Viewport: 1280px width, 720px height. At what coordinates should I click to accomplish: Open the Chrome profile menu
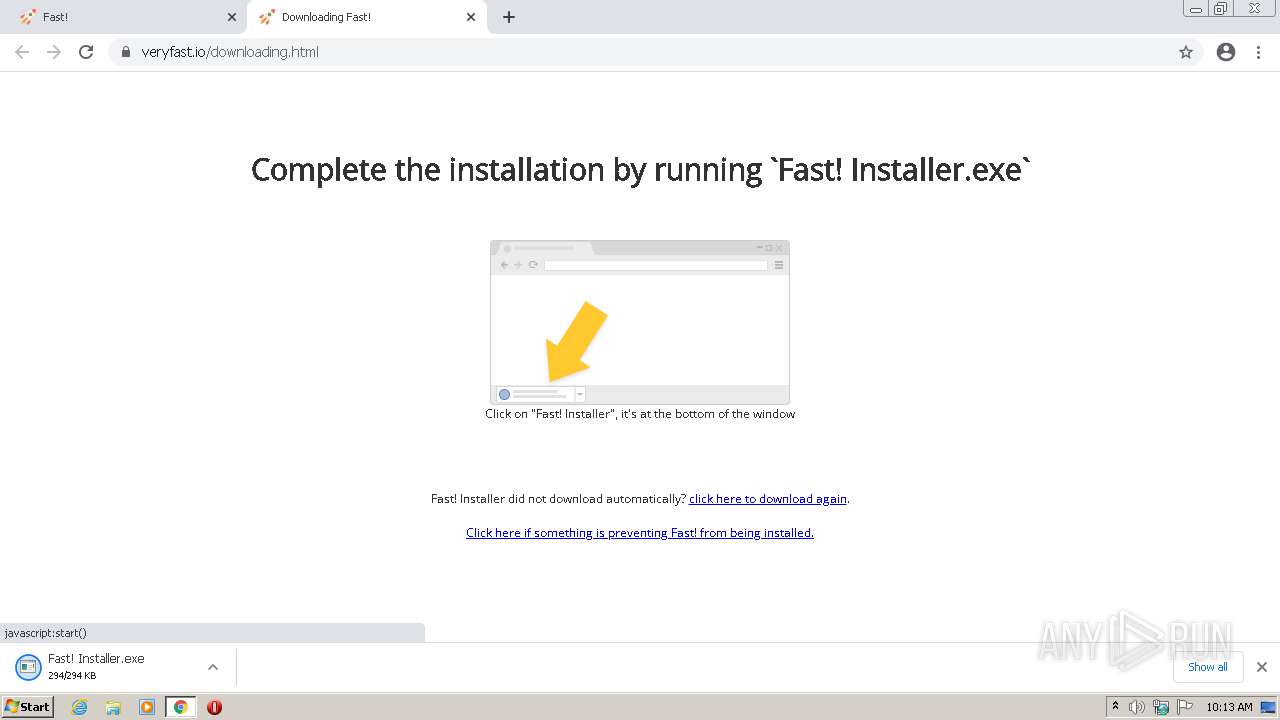click(x=1226, y=52)
